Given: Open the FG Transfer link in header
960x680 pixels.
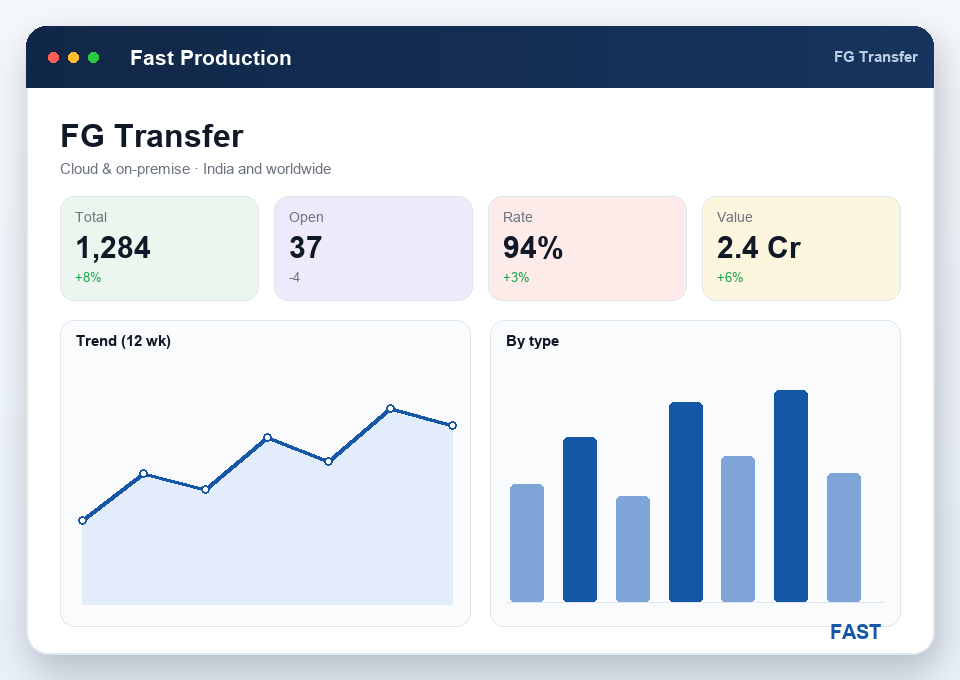Looking at the screenshot, I should point(876,57).
